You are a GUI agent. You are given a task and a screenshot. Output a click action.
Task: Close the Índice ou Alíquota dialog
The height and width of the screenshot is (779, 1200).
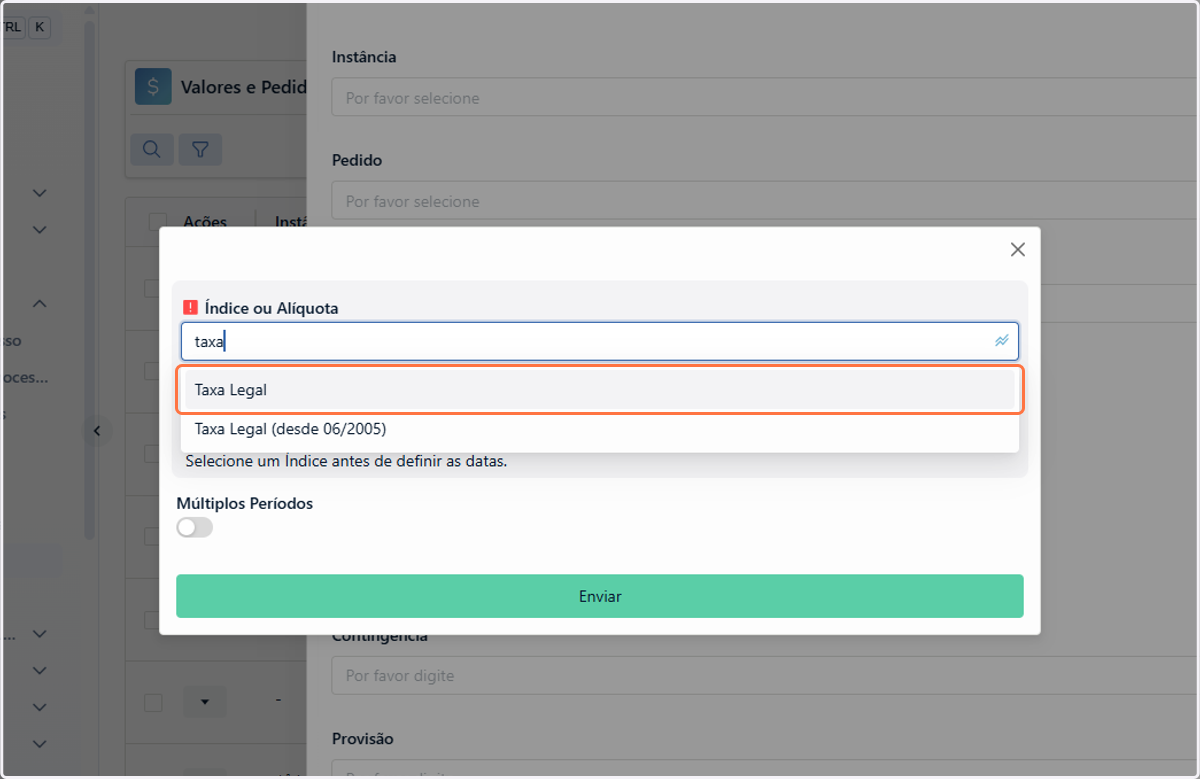pyautogui.click(x=1018, y=249)
